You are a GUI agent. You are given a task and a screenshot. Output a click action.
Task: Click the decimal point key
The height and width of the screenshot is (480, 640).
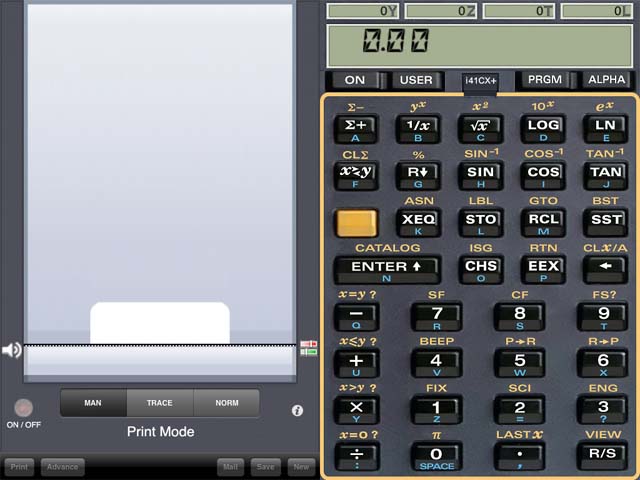tap(520, 457)
